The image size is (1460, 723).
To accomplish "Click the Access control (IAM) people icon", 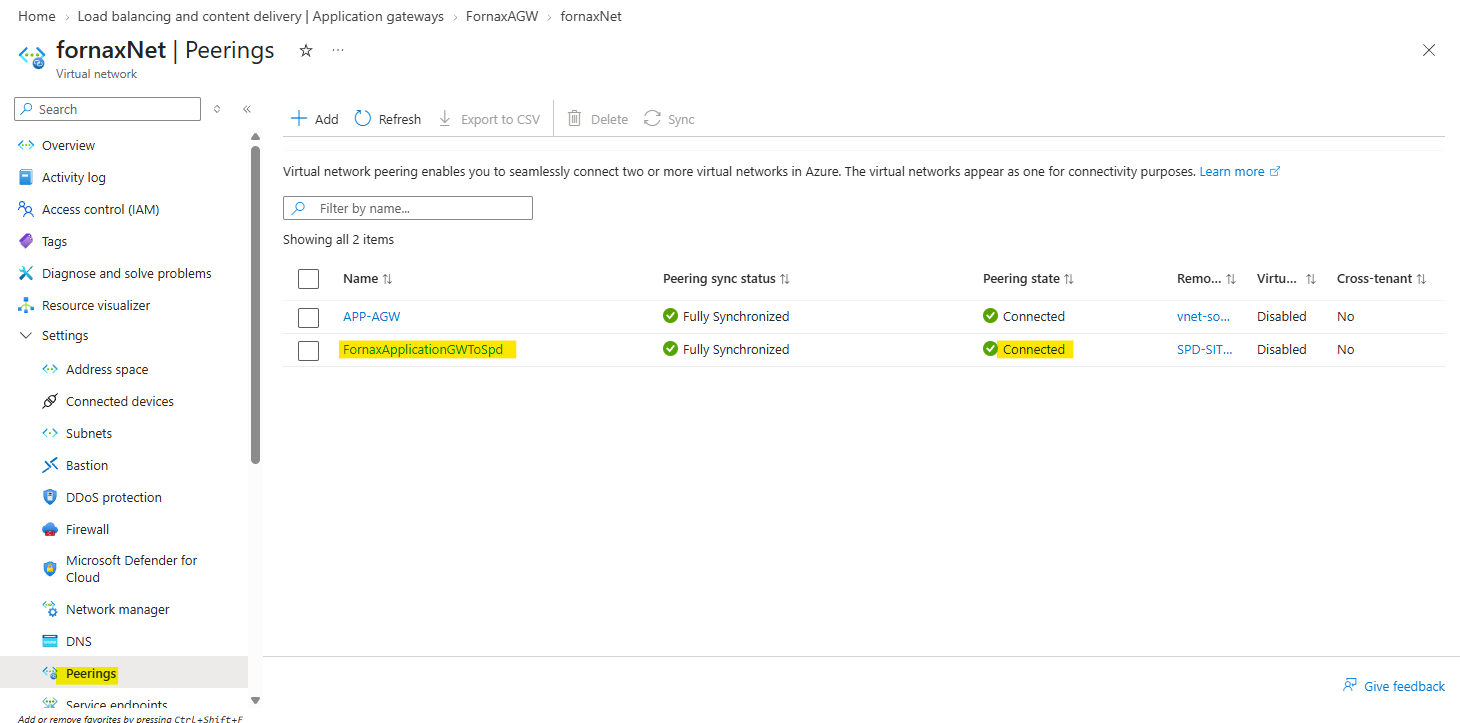I will pos(26,209).
